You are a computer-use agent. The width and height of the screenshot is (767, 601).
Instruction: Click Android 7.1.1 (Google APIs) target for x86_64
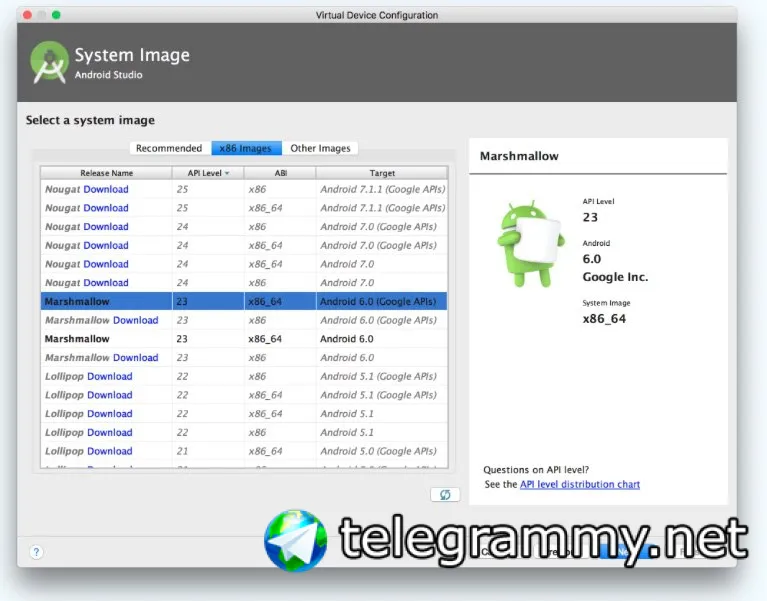(x=383, y=208)
